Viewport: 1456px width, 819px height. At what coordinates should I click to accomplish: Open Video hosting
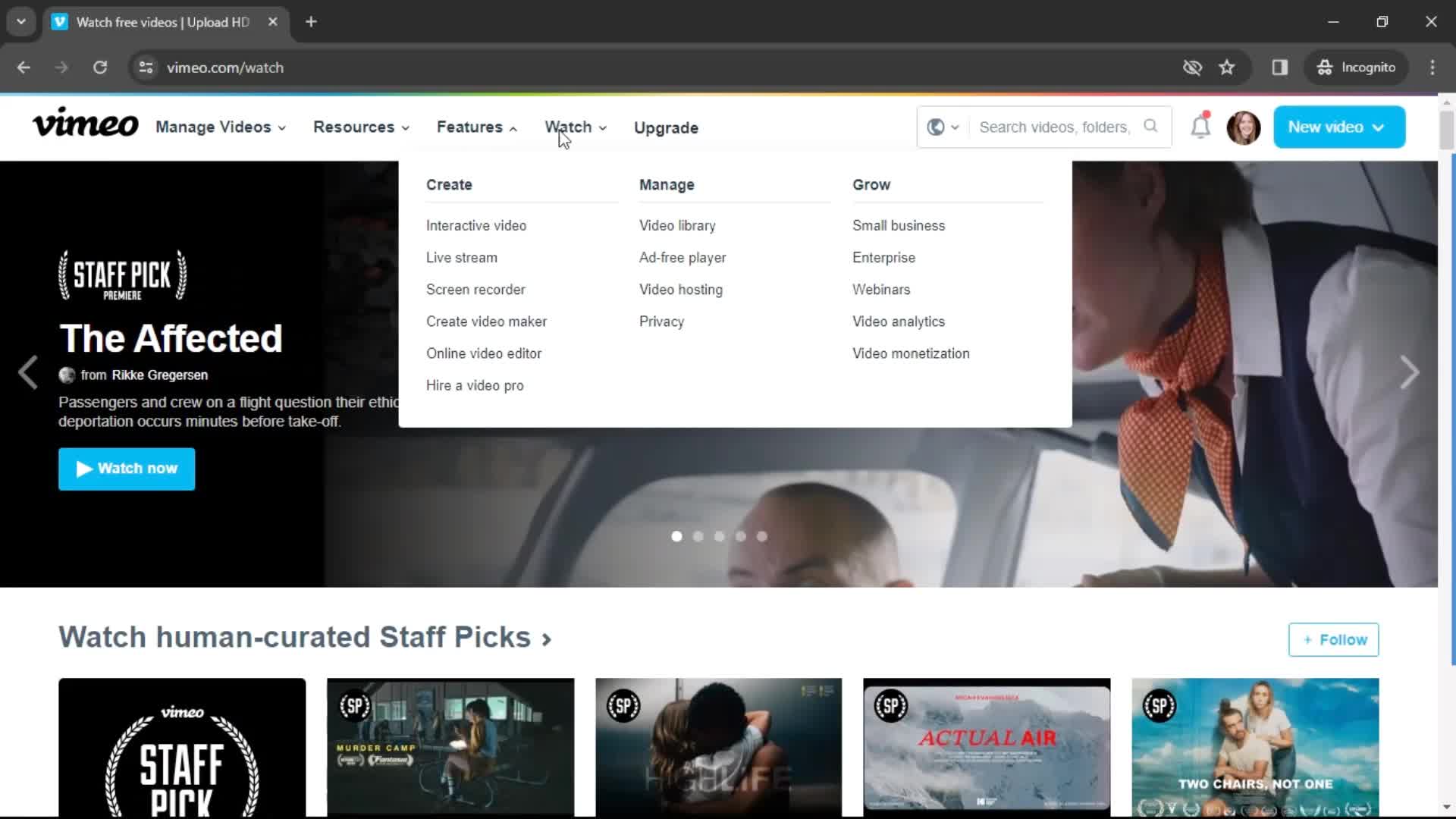coord(681,289)
